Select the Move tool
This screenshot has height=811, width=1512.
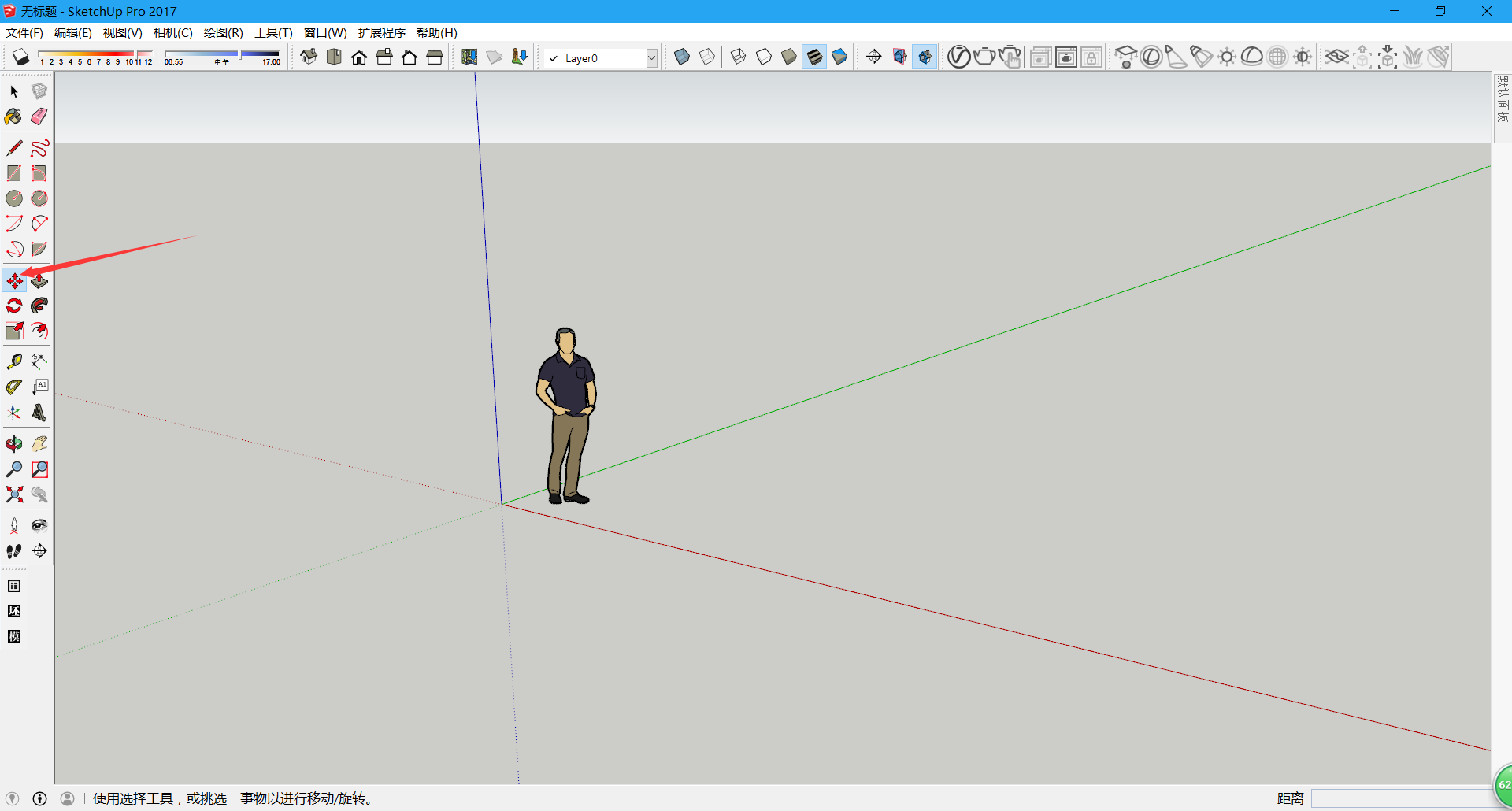click(x=14, y=280)
